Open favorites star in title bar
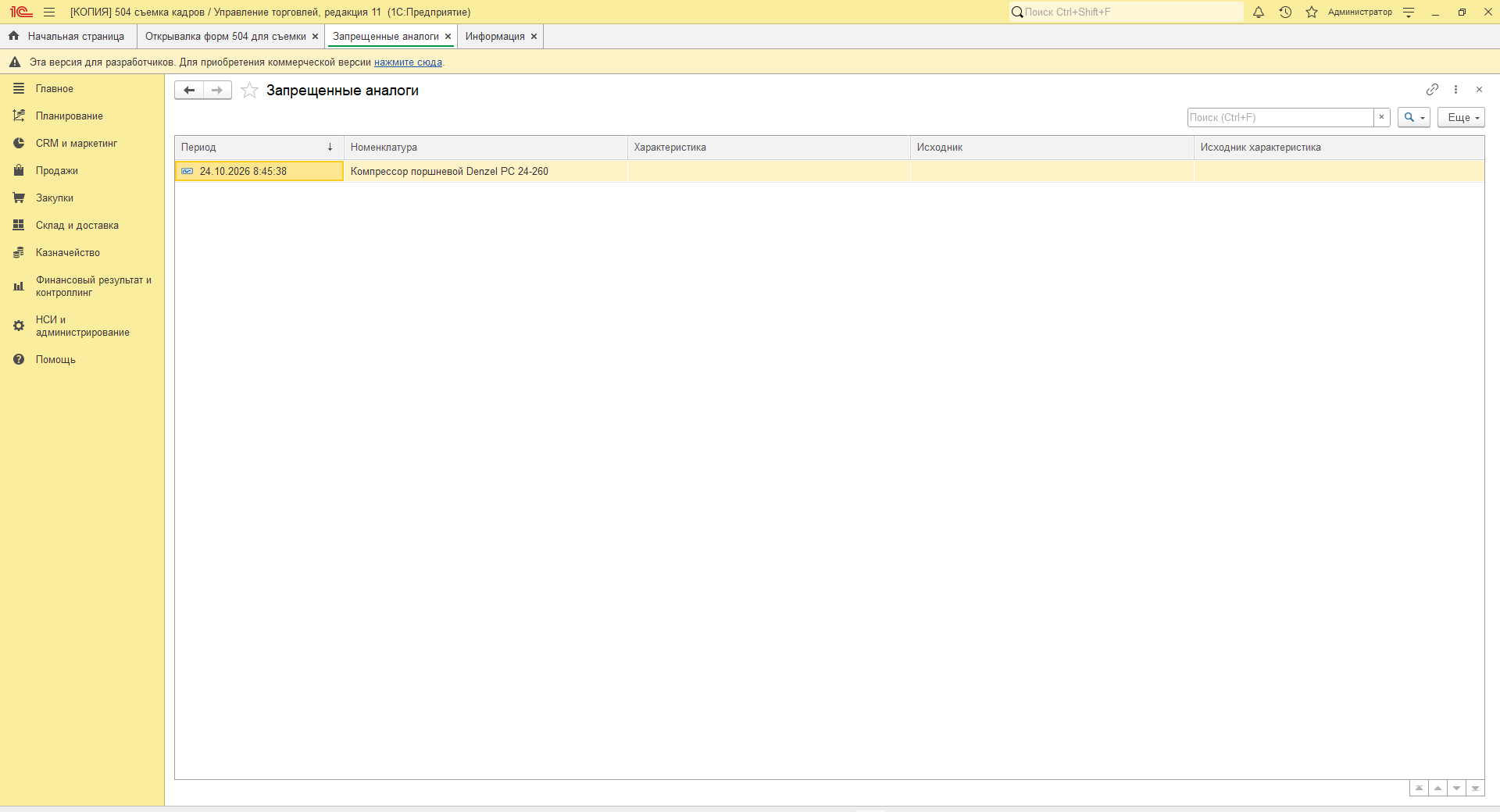1500x812 pixels. tap(1312, 12)
